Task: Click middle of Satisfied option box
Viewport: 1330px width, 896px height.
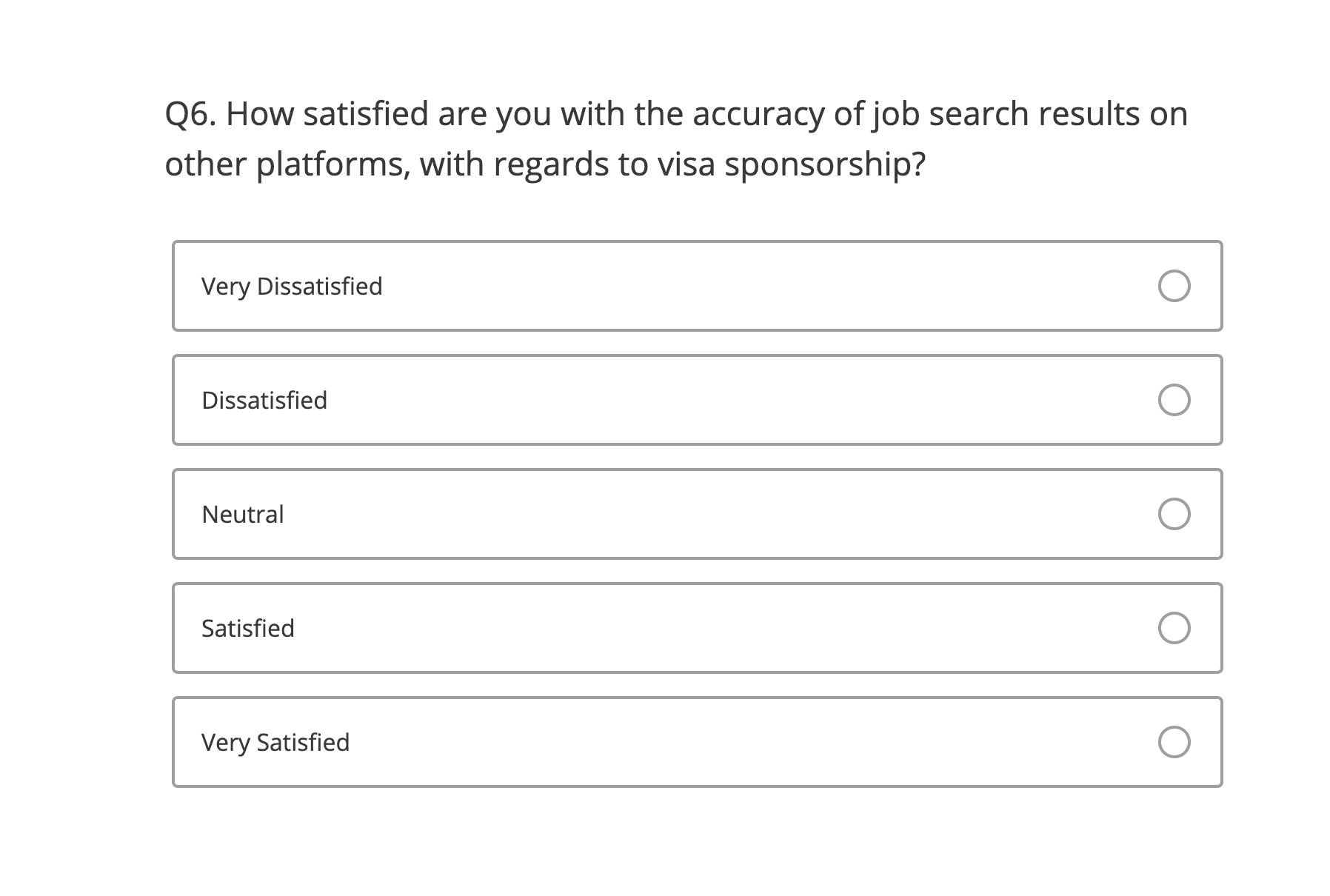Action: point(697,628)
